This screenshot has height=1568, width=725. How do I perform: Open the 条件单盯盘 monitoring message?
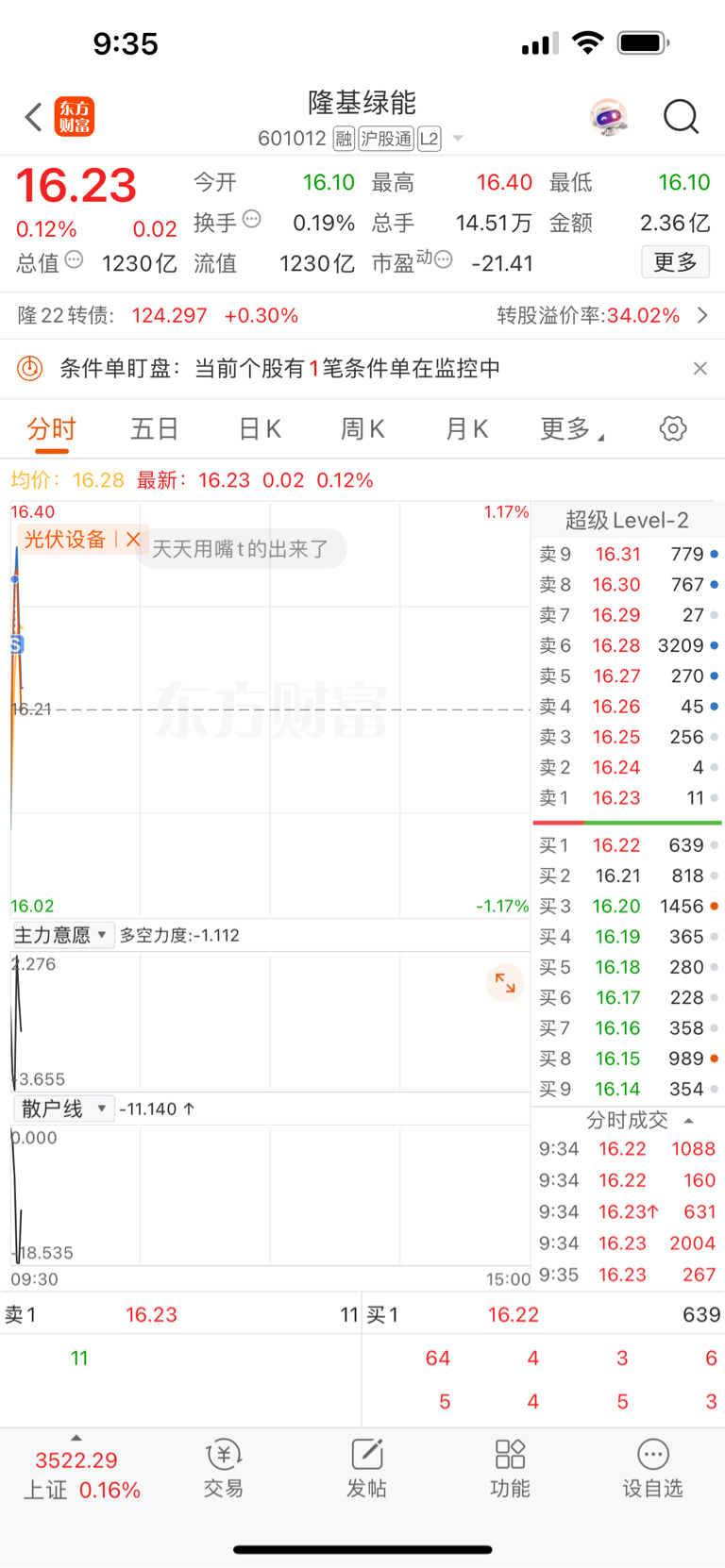[279, 368]
